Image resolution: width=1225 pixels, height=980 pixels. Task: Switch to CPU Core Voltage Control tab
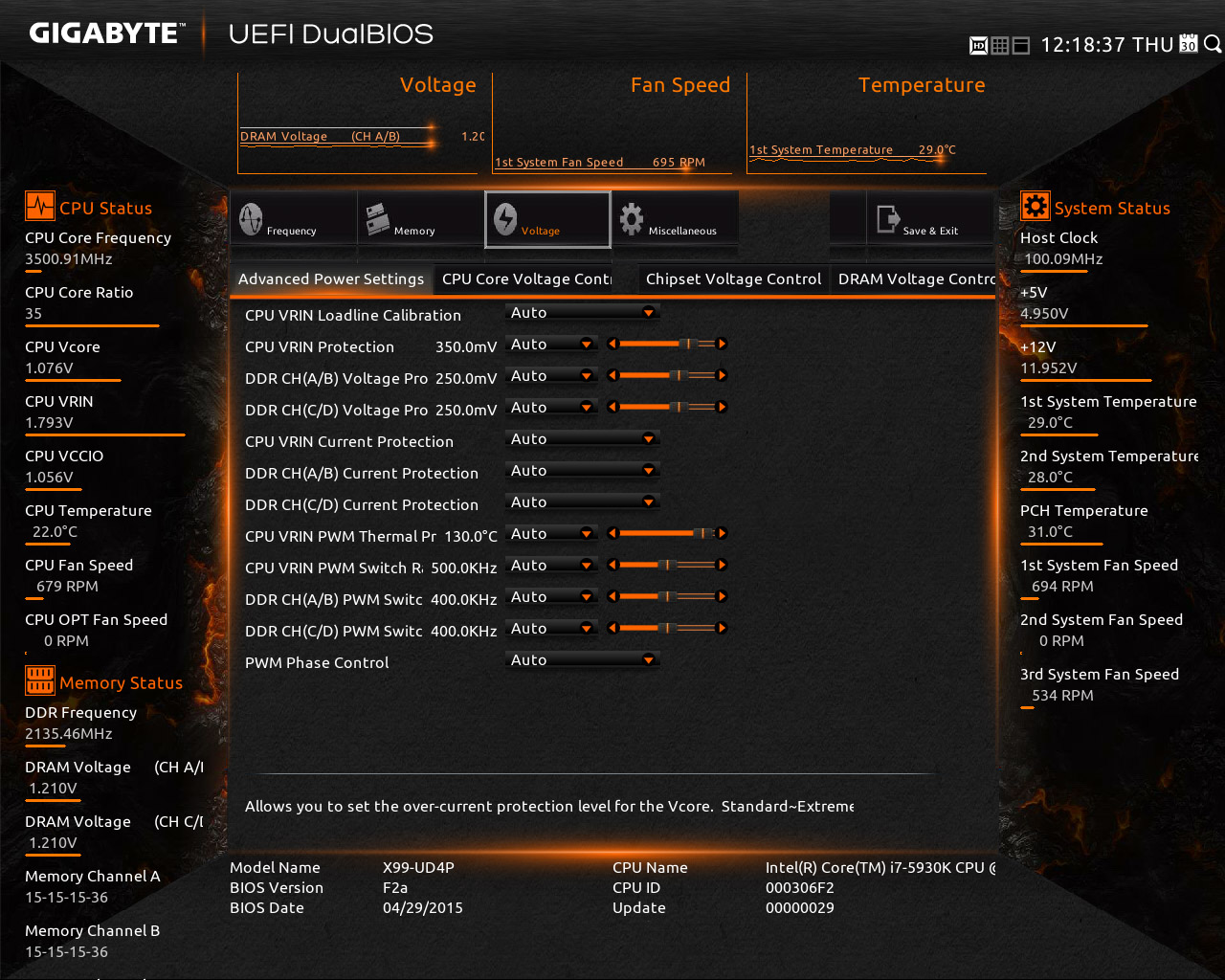[526, 279]
